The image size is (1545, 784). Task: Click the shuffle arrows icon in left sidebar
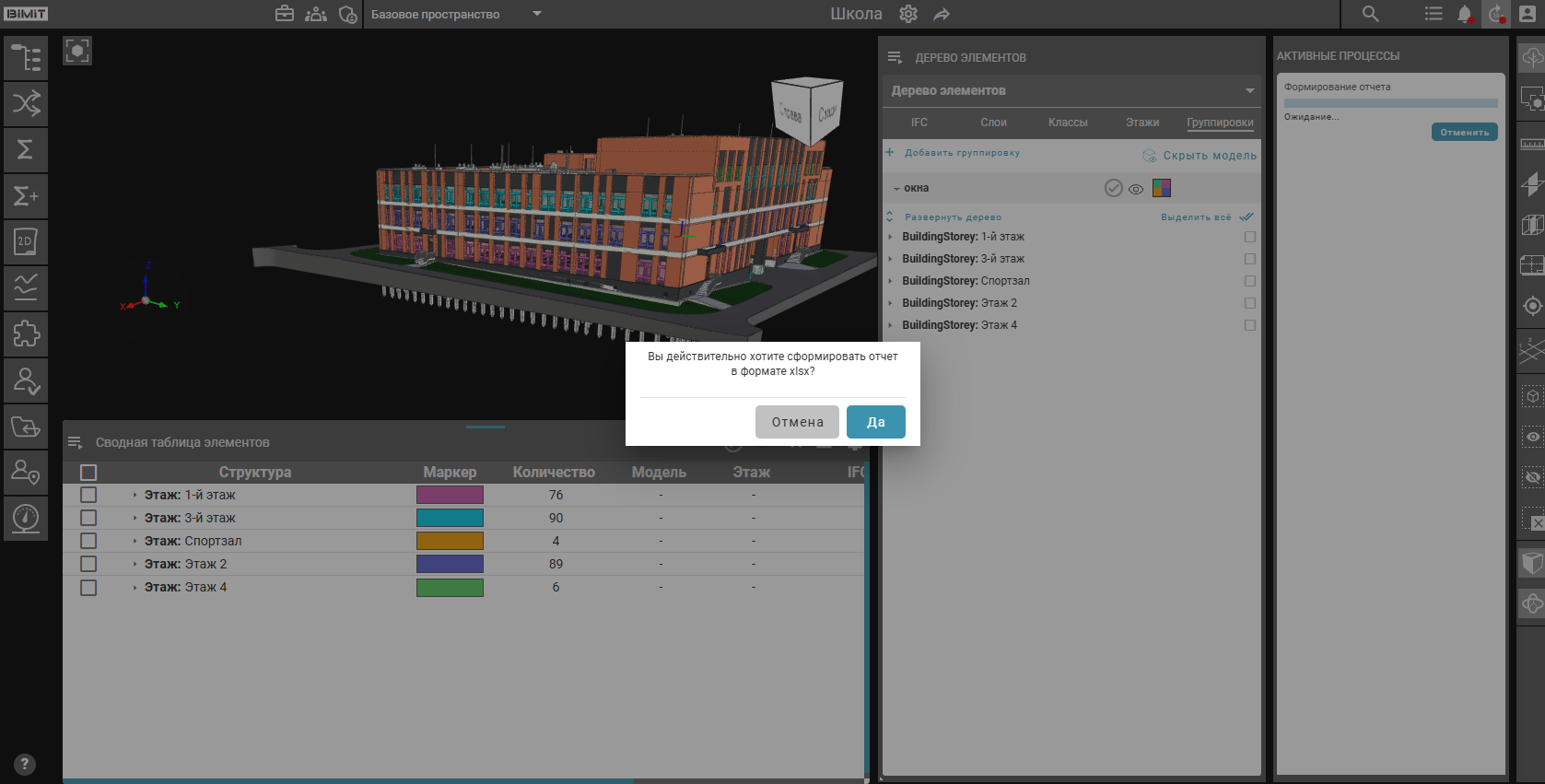(x=26, y=103)
